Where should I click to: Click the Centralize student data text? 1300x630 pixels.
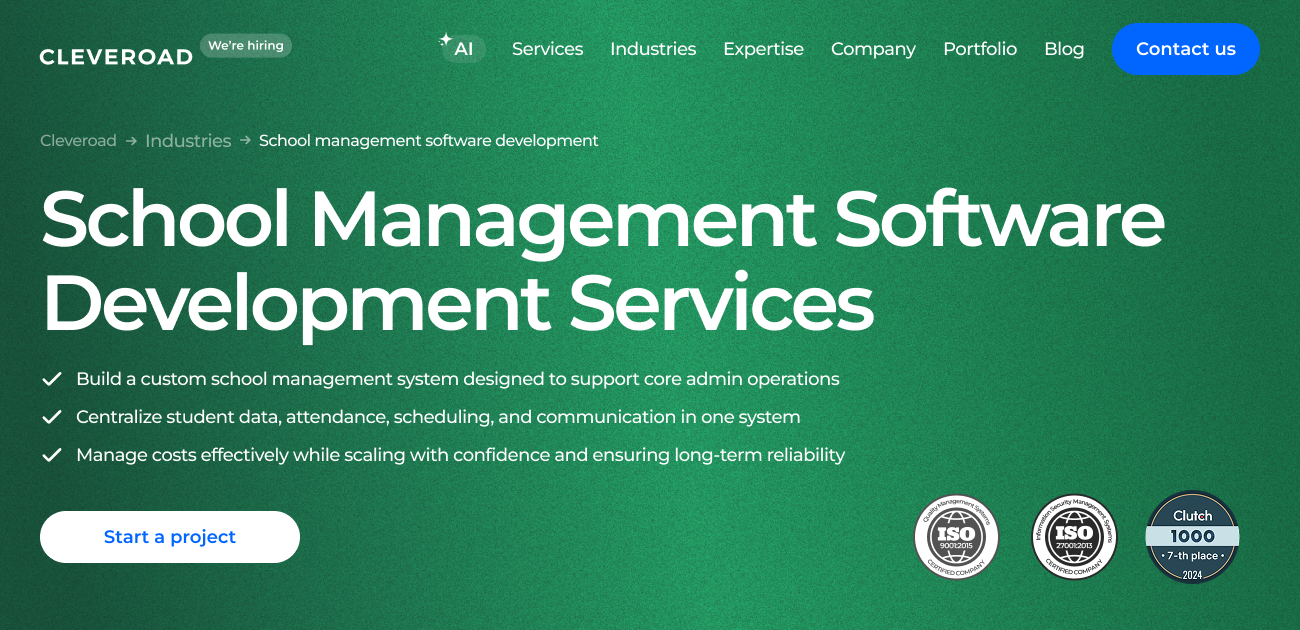438,417
